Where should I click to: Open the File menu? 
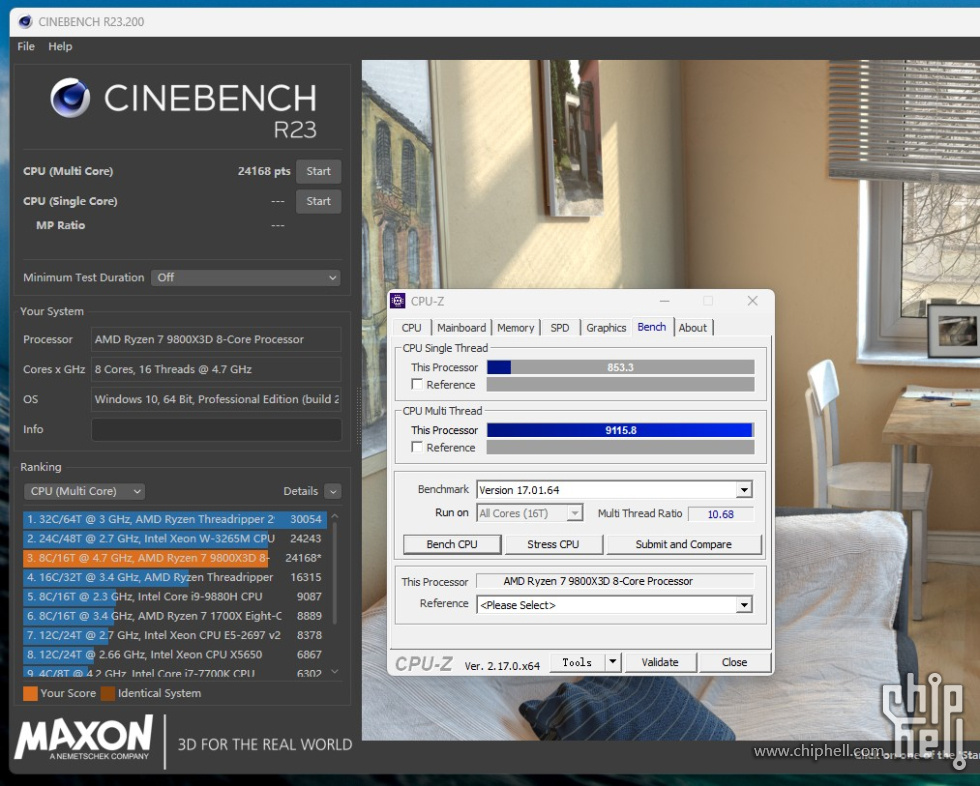[26, 46]
